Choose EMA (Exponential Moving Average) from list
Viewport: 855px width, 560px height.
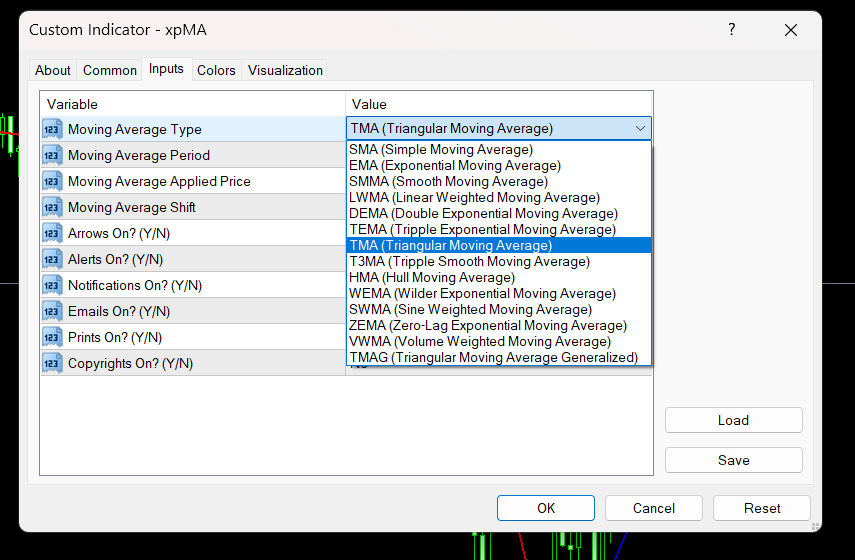[x=455, y=165]
